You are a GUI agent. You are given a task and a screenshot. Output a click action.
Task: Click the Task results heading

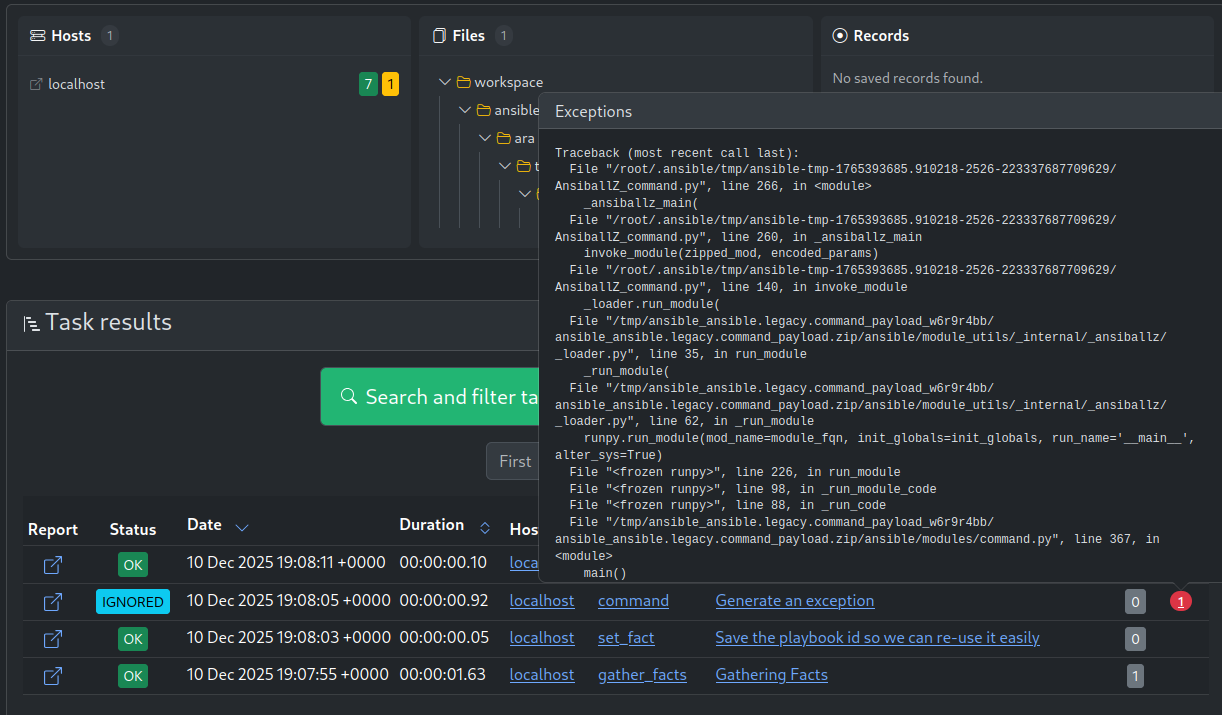108,322
